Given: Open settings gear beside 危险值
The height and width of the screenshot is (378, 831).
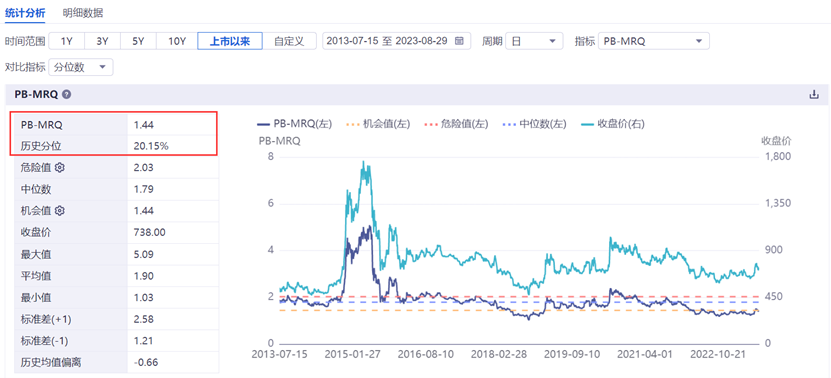Looking at the screenshot, I should coord(59,168).
